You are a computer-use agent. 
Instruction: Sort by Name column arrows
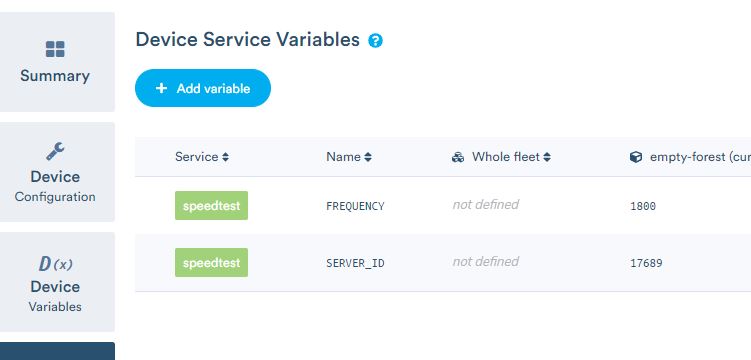point(368,157)
